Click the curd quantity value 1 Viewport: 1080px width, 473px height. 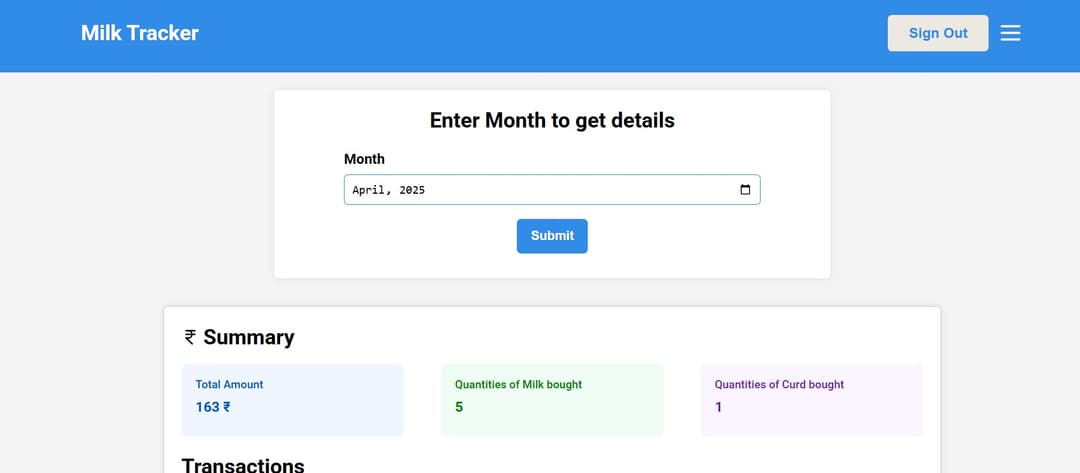pyautogui.click(x=718, y=407)
